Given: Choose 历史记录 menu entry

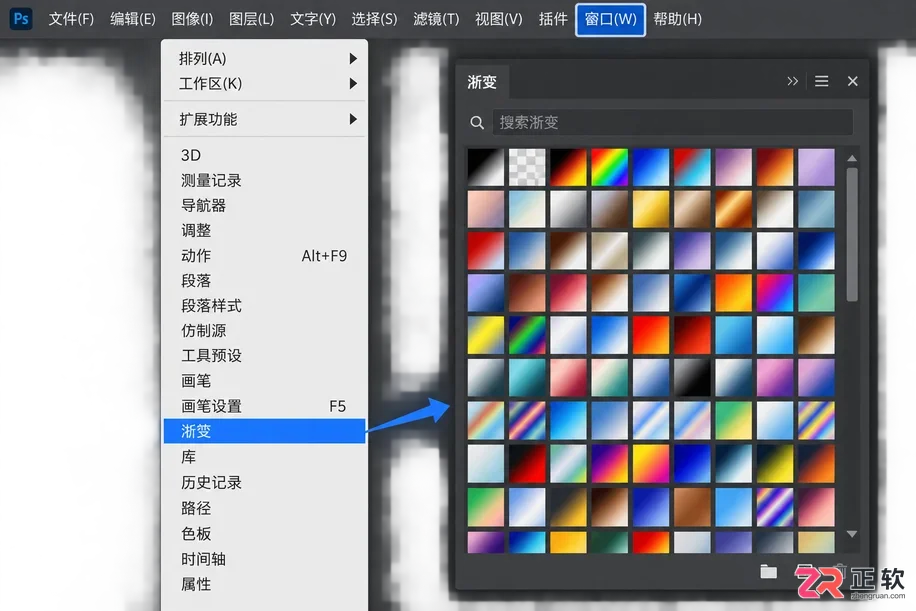Looking at the screenshot, I should click(x=265, y=482).
